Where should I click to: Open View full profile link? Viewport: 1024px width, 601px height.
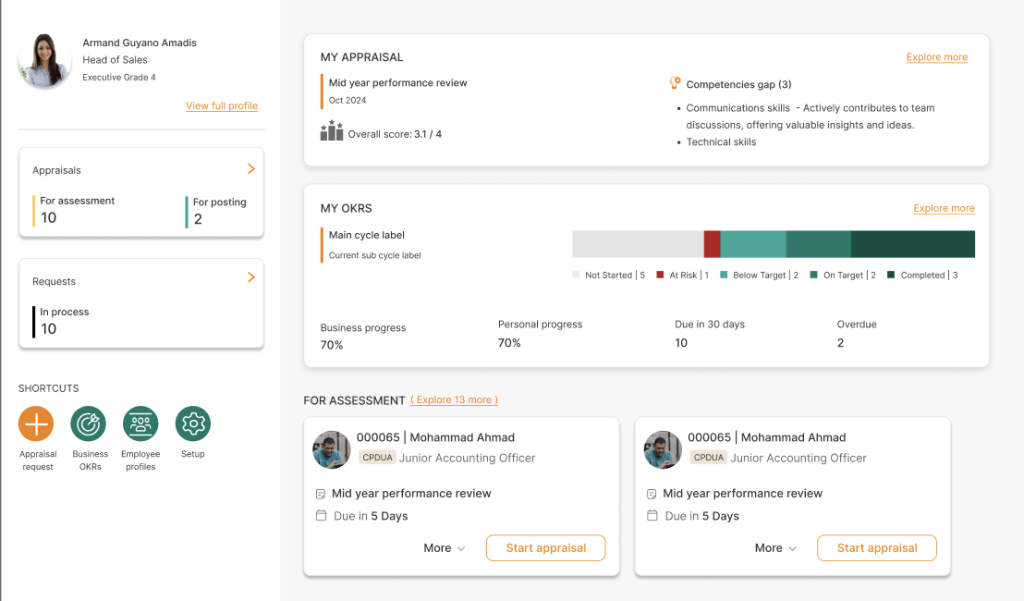click(x=221, y=106)
